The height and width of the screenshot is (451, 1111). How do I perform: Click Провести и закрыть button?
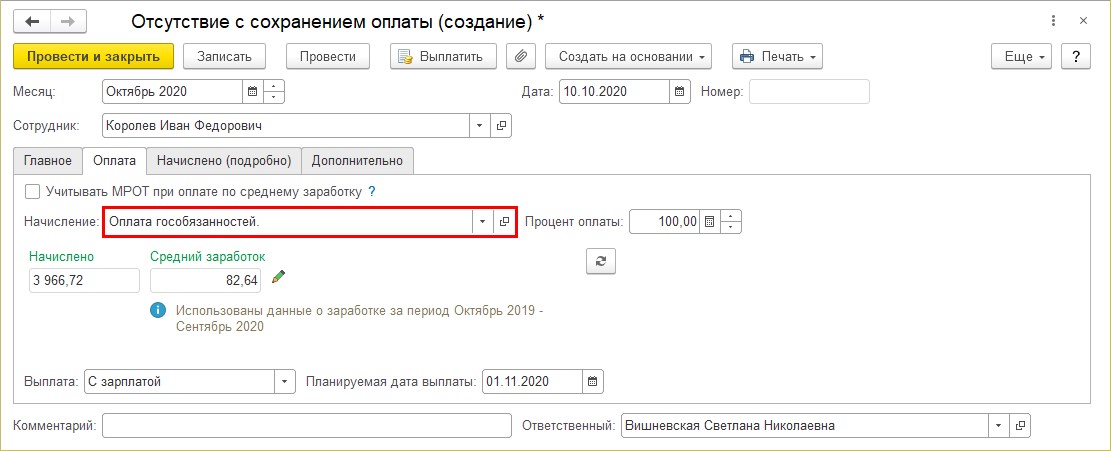point(93,57)
